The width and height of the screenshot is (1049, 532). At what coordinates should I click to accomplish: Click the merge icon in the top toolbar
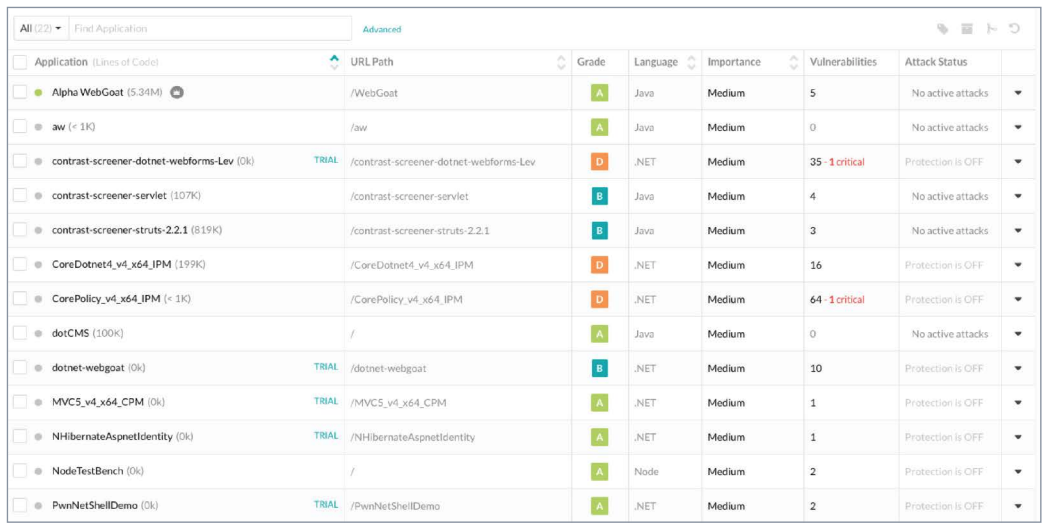click(x=991, y=29)
